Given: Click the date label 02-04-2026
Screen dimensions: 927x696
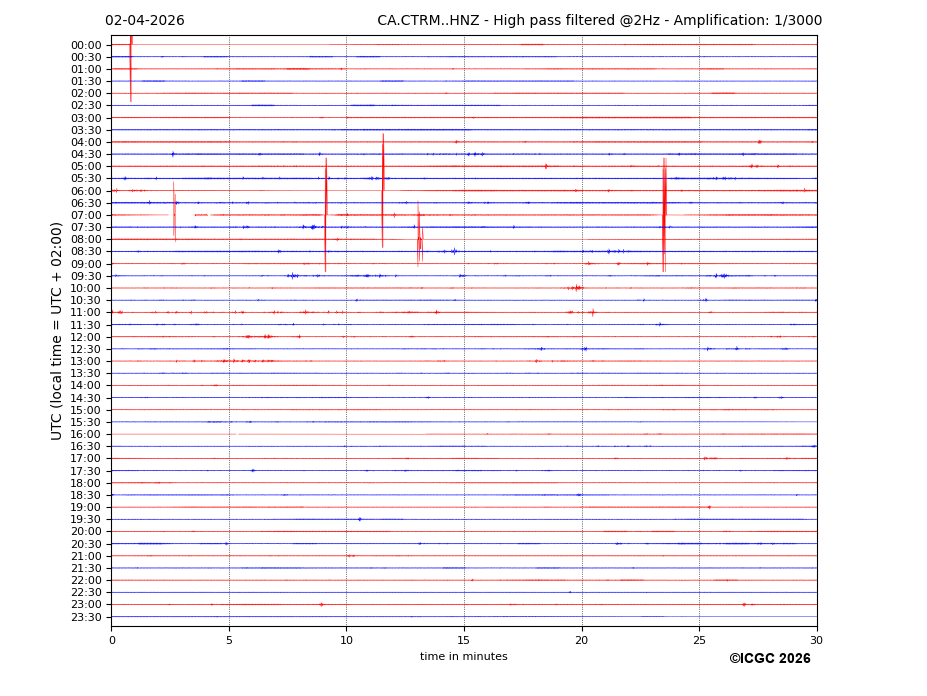Looking at the screenshot, I should click(x=144, y=21).
